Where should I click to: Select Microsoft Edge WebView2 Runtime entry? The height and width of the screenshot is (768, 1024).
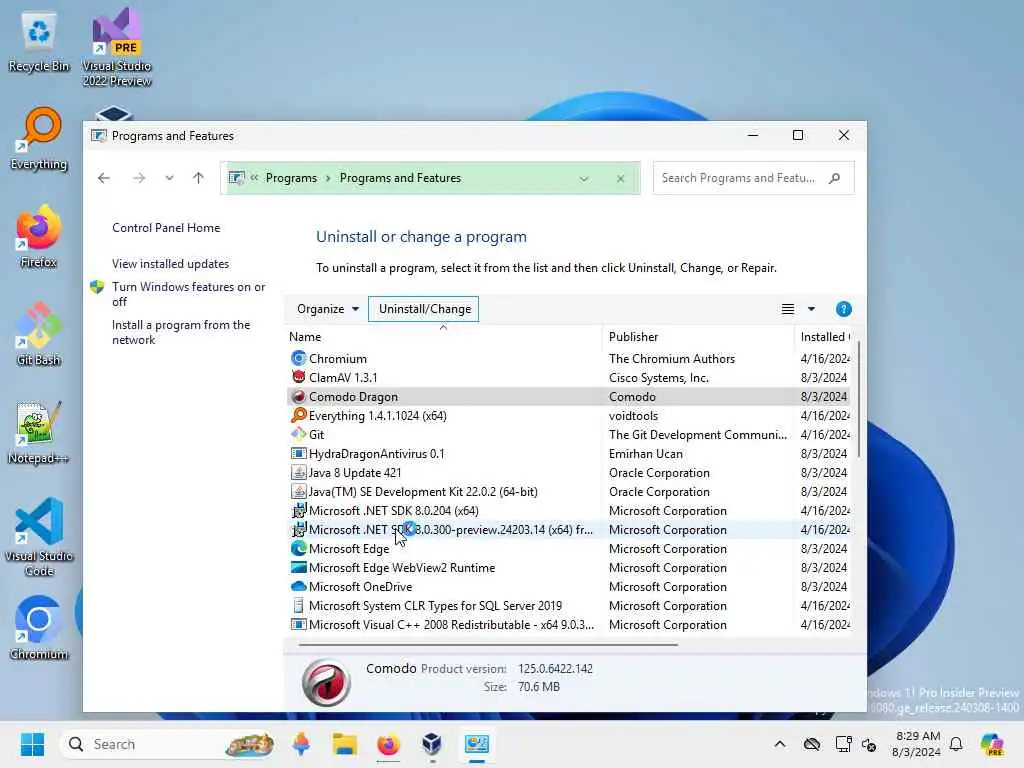click(568, 568)
